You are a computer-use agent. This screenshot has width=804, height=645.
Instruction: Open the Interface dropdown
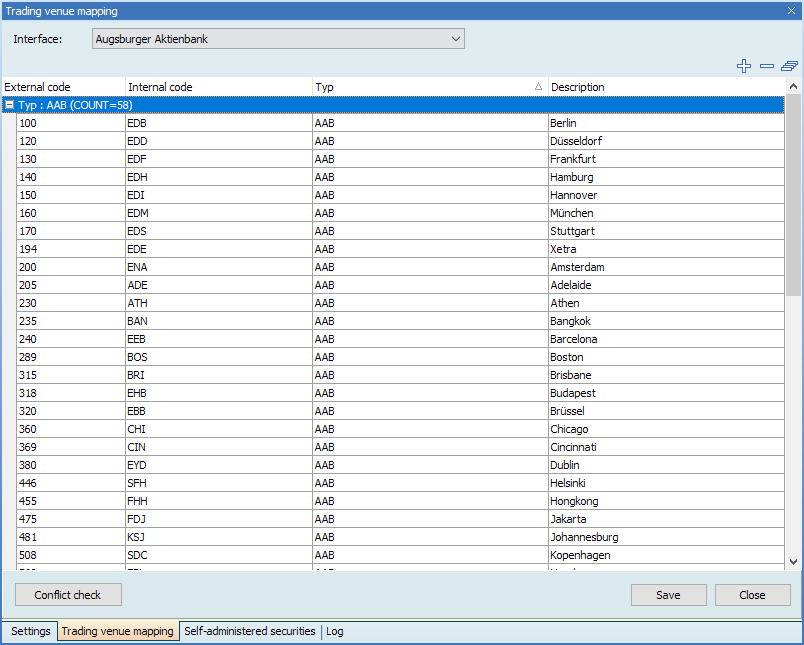456,39
